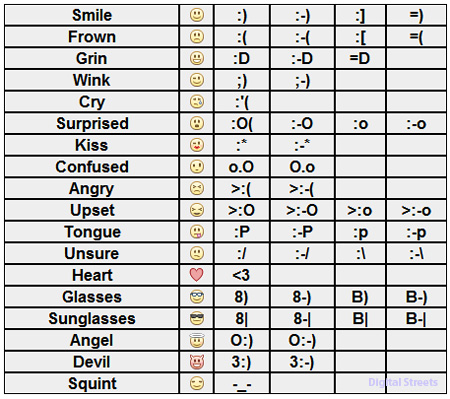Click the Tongue emoticon icon
450x399 pixels.
click(x=197, y=232)
